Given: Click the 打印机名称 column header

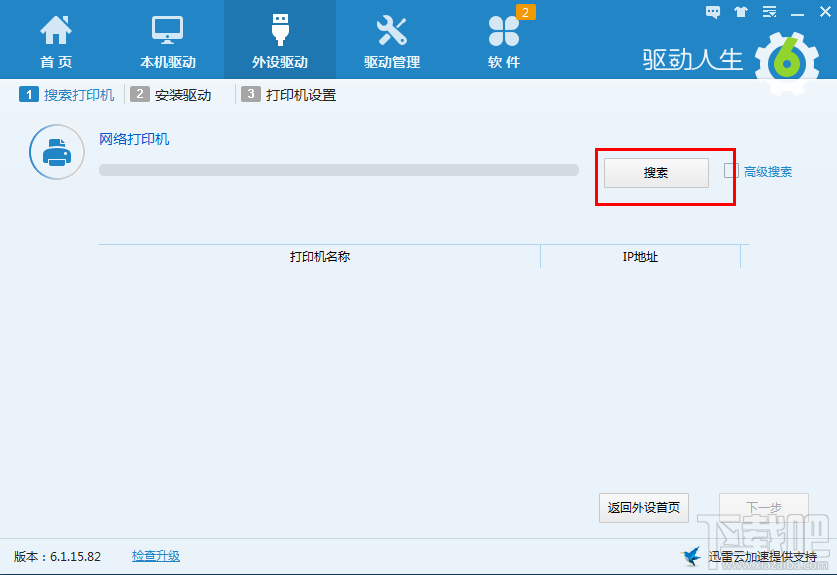Looking at the screenshot, I should coord(320,257).
